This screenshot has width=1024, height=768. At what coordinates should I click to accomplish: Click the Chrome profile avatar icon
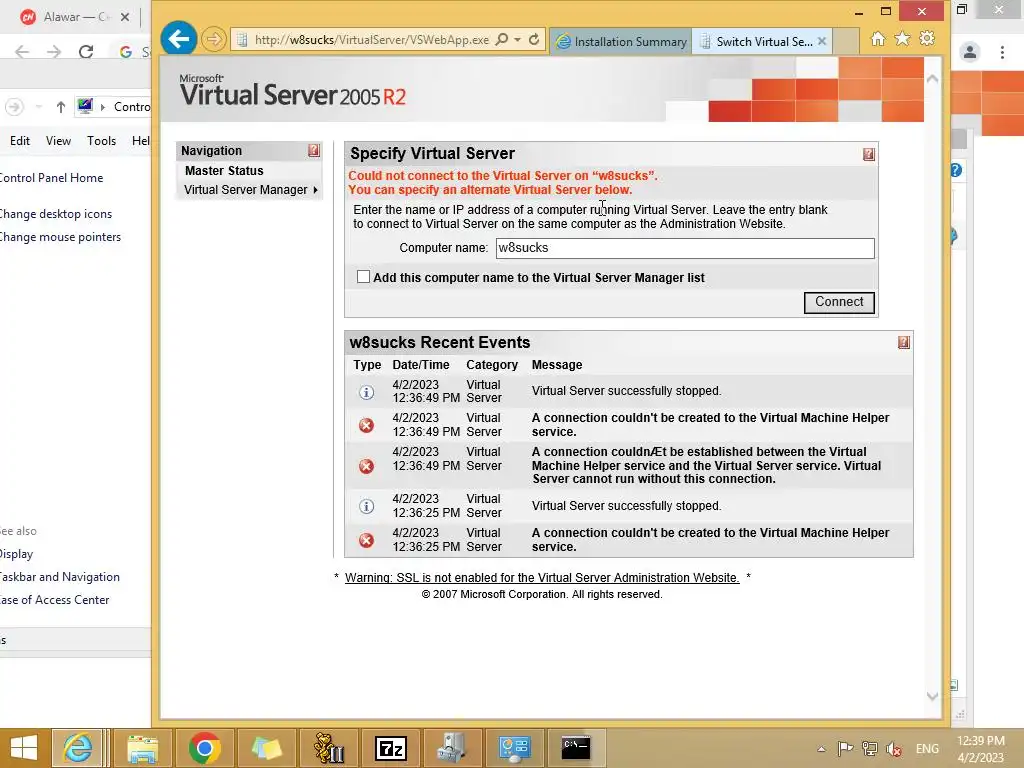pyautogui.click(x=970, y=52)
